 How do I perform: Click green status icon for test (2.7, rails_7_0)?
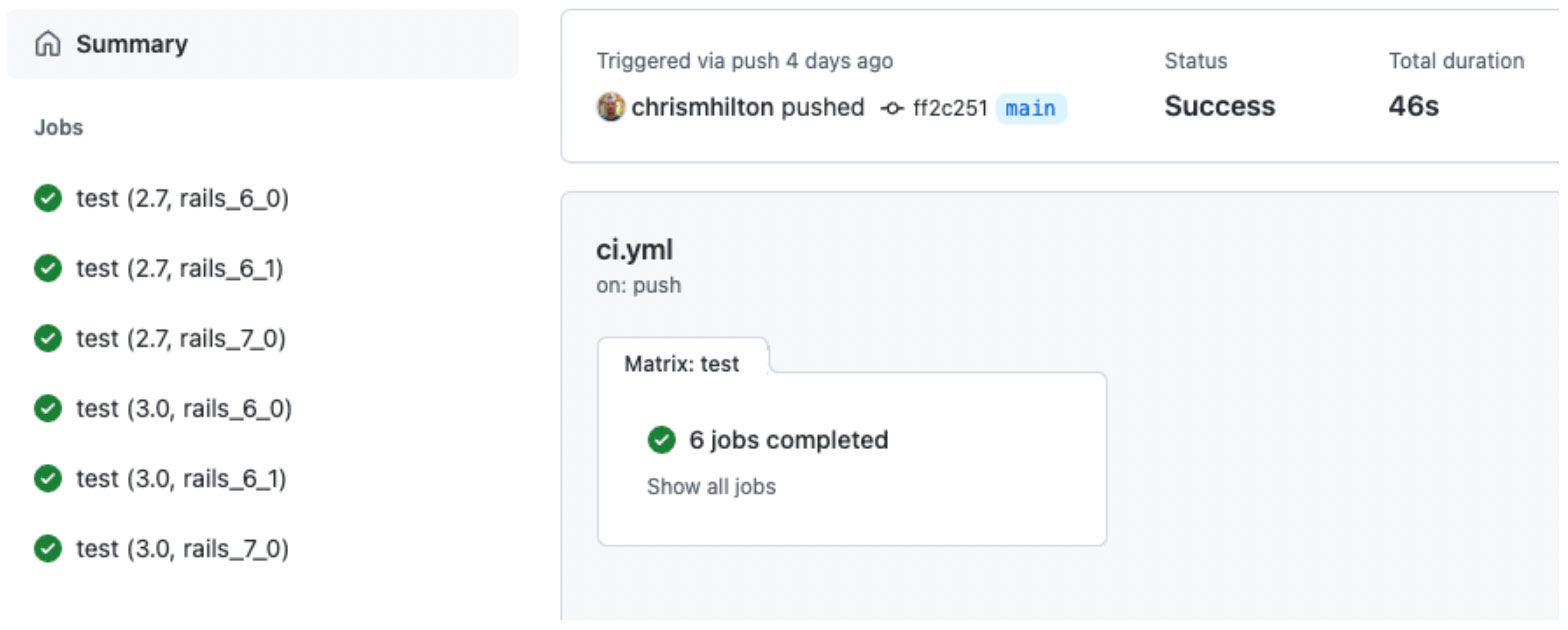coord(47,339)
